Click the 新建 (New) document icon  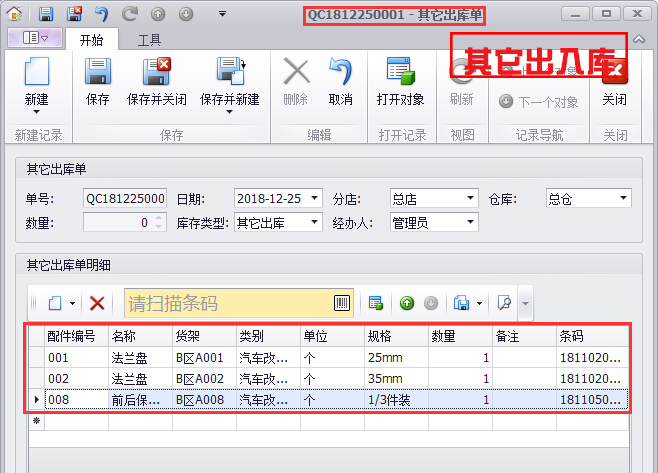36,75
